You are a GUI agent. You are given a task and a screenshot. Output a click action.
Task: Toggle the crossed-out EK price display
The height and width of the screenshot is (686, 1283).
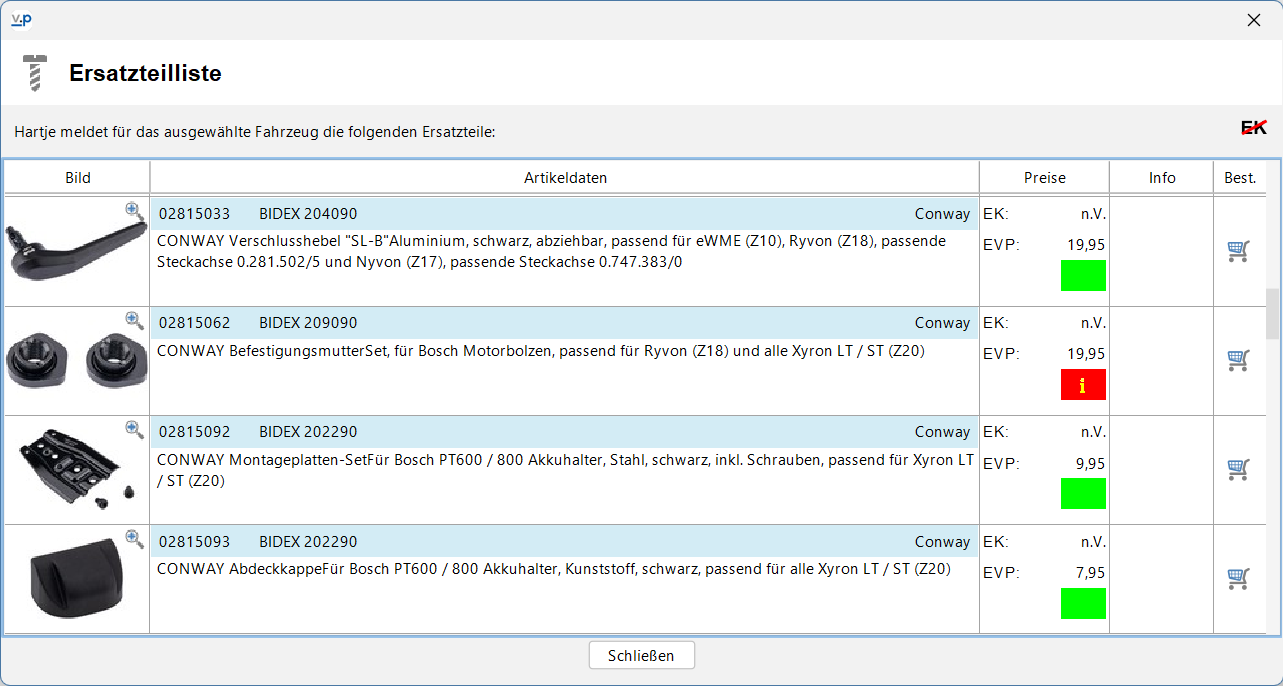click(x=1254, y=127)
